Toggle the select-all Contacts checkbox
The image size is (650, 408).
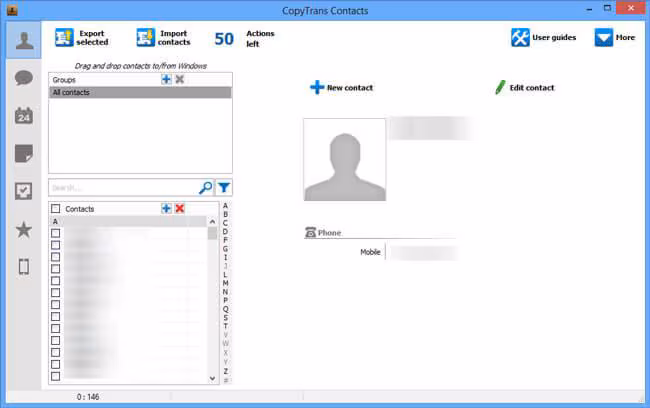(56, 209)
